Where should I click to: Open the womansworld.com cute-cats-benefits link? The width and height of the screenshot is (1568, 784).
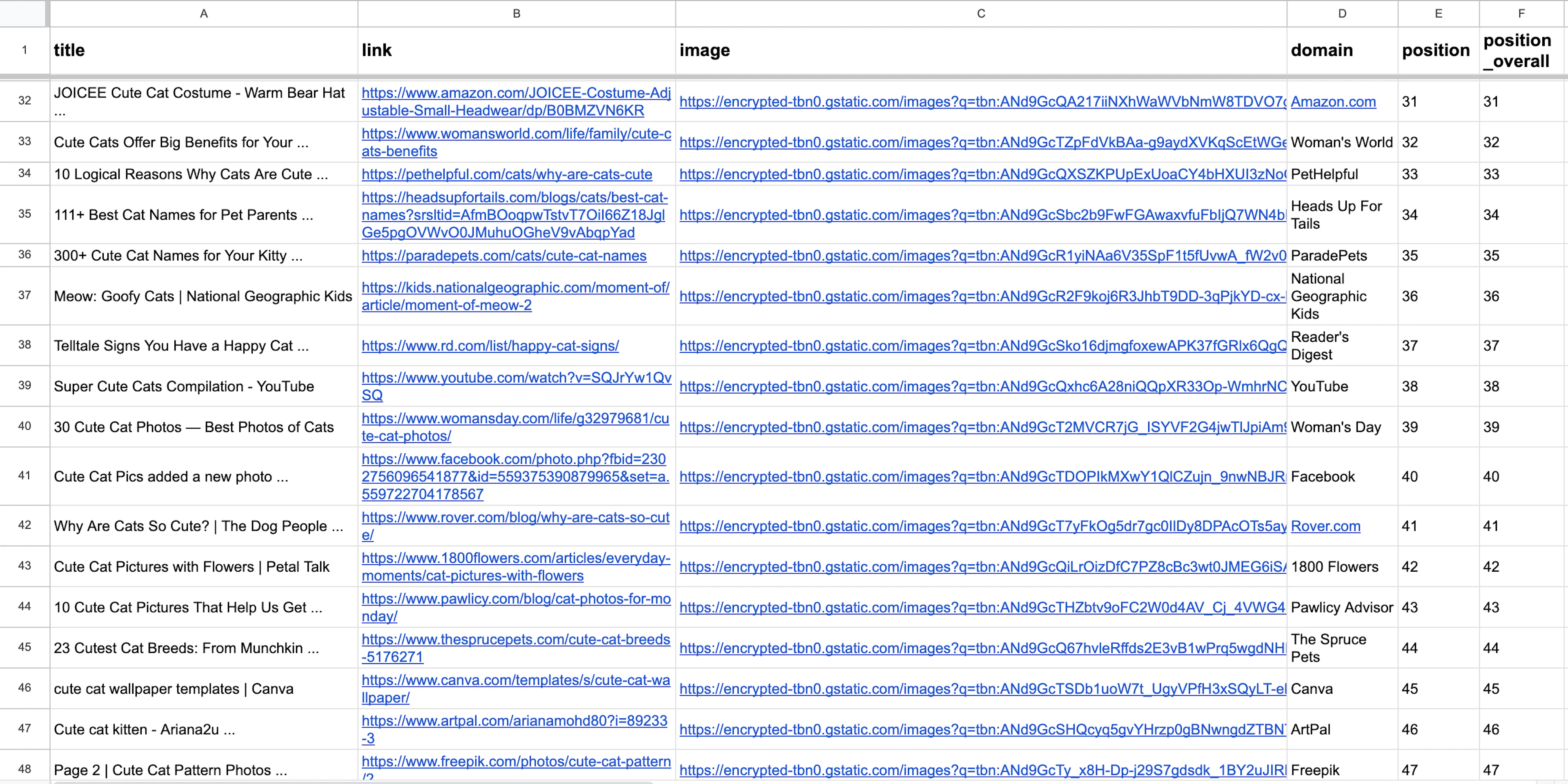click(516, 142)
